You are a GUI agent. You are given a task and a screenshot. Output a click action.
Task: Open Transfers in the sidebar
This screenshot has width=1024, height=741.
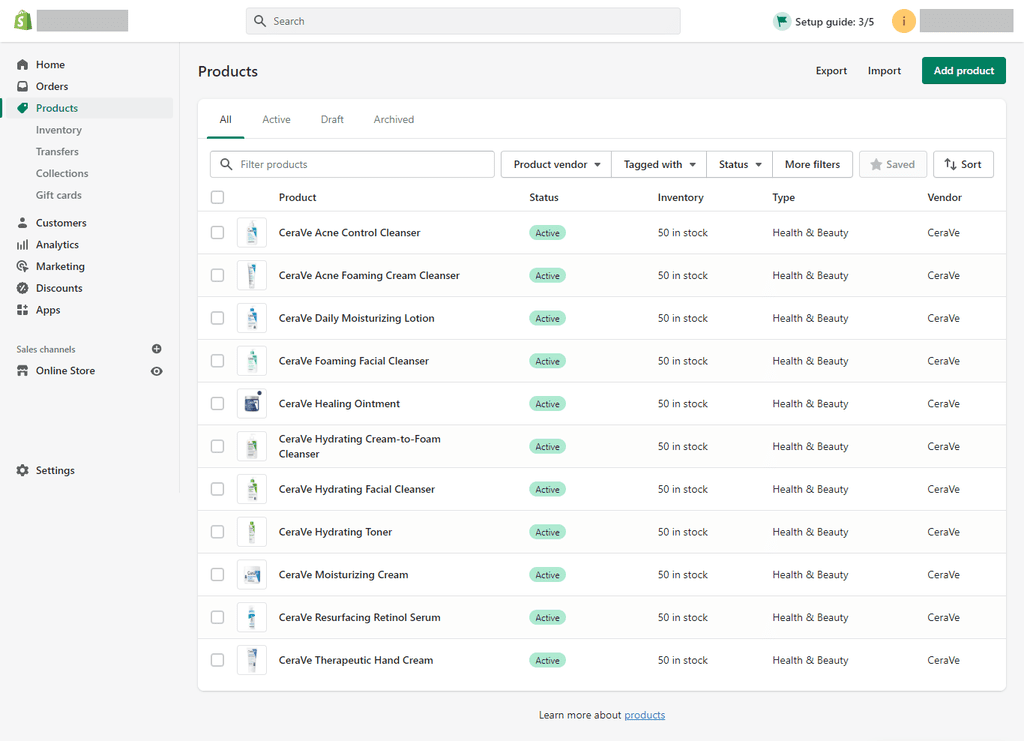pyautogui.click(x=57, y=151)
